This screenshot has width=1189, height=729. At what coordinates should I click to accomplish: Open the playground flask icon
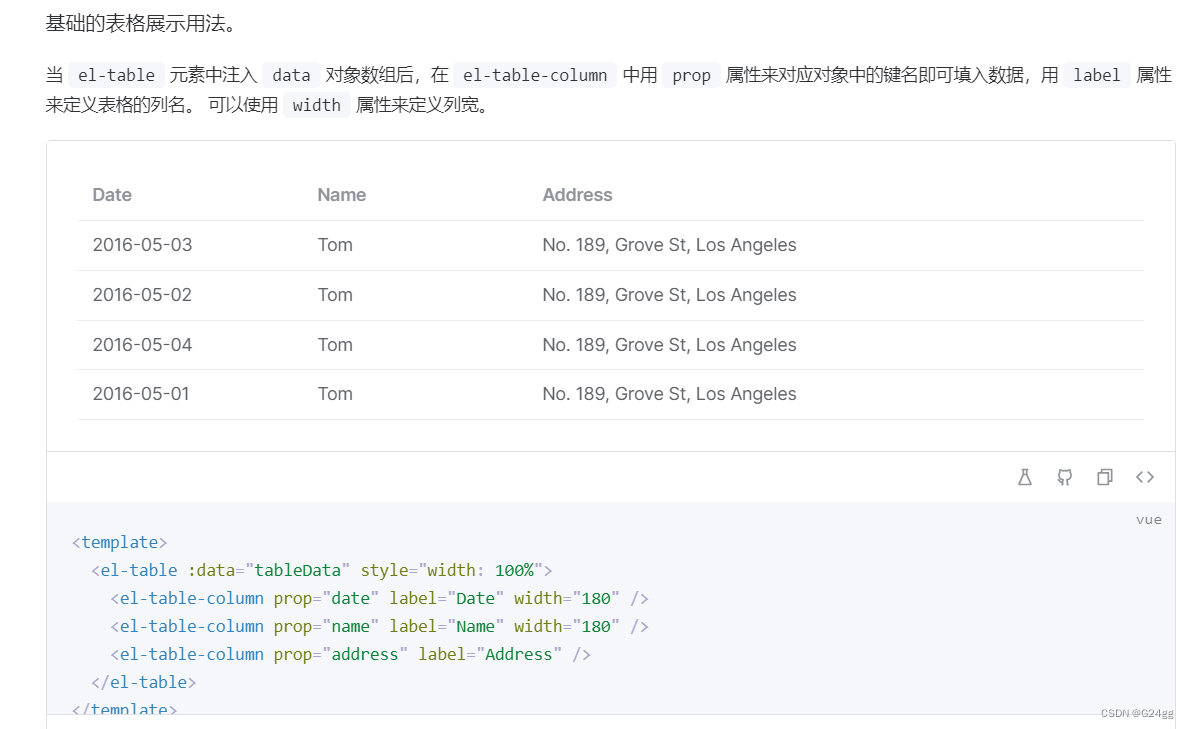pos(1024,477)
